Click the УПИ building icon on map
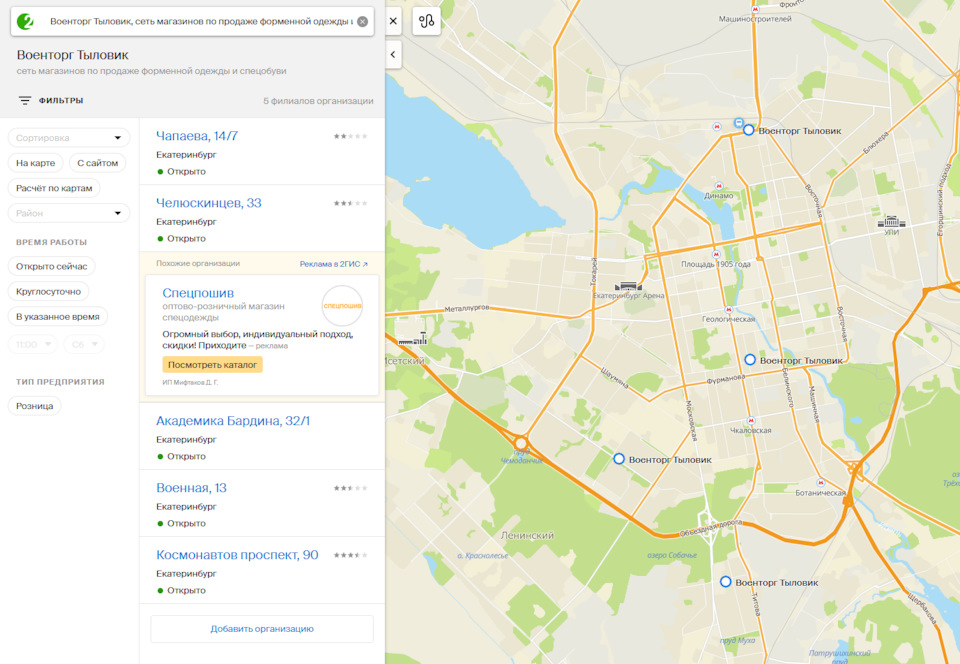The height and width of the screenshot is (664, 960). [891, 222]
